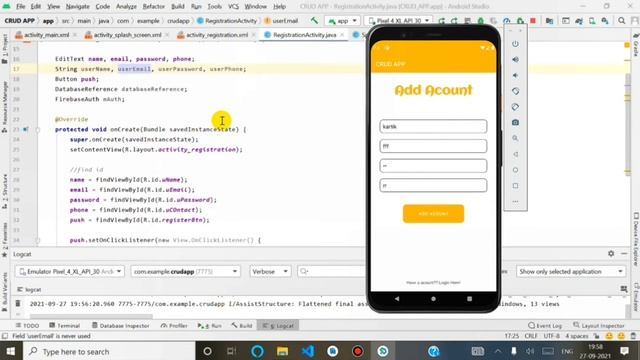This screenshot has width=640, height=360.
Task: Open emulator extended controls three dots
Action: click(x=516, y=201)
